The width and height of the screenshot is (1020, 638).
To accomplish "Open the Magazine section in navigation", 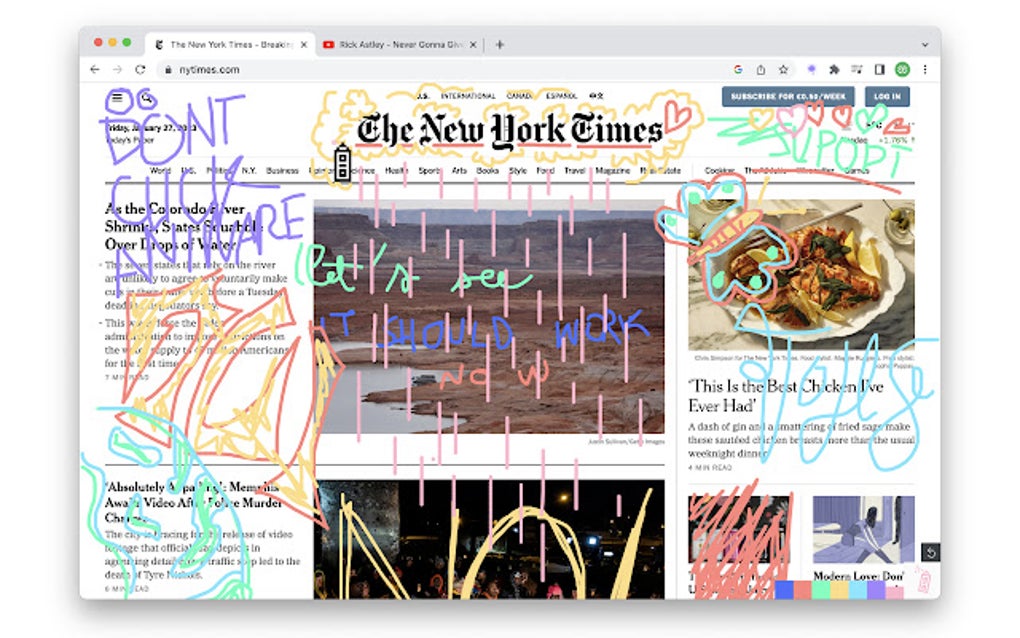I will point(613,170).
